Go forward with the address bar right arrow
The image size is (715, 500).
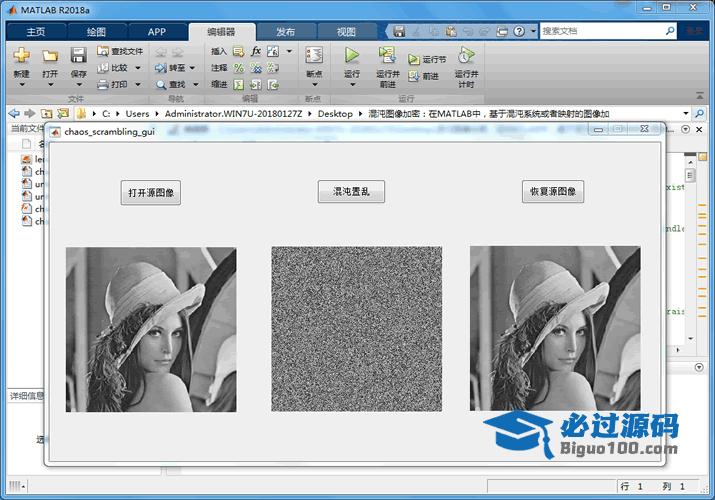(x=30, y=113)
